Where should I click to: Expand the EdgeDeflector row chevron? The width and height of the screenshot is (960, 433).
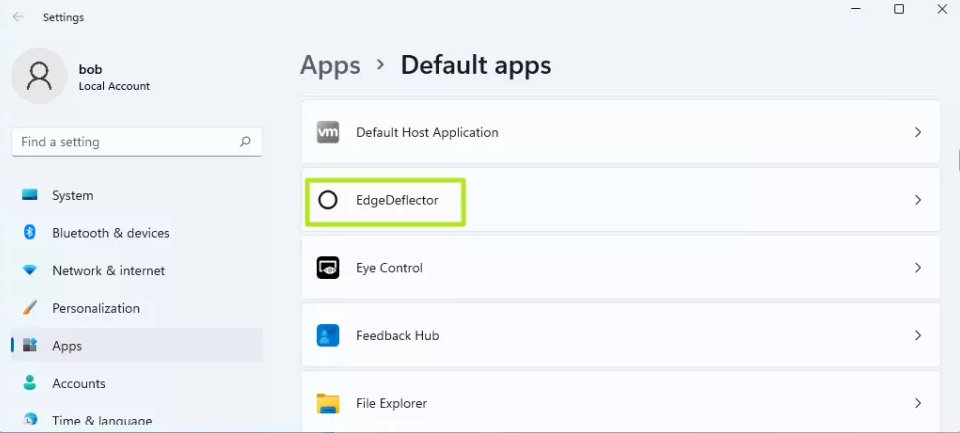coord(918,200)
